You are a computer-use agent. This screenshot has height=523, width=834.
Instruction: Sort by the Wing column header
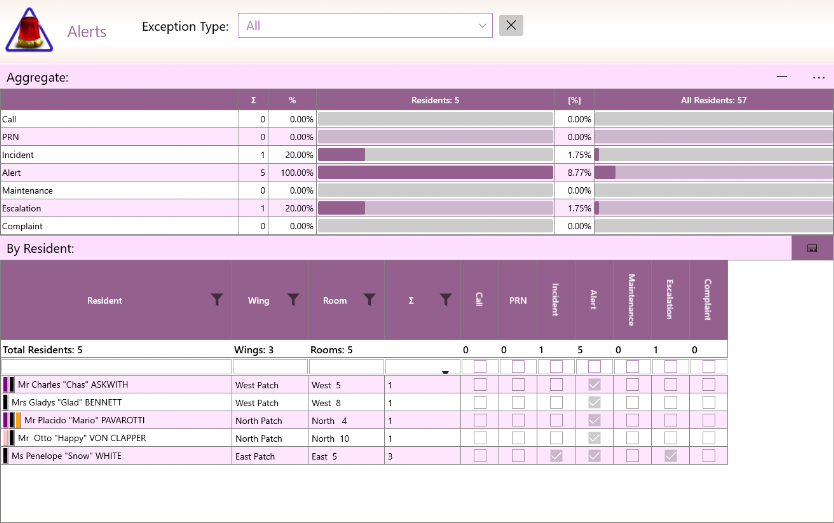click(258, 301)
